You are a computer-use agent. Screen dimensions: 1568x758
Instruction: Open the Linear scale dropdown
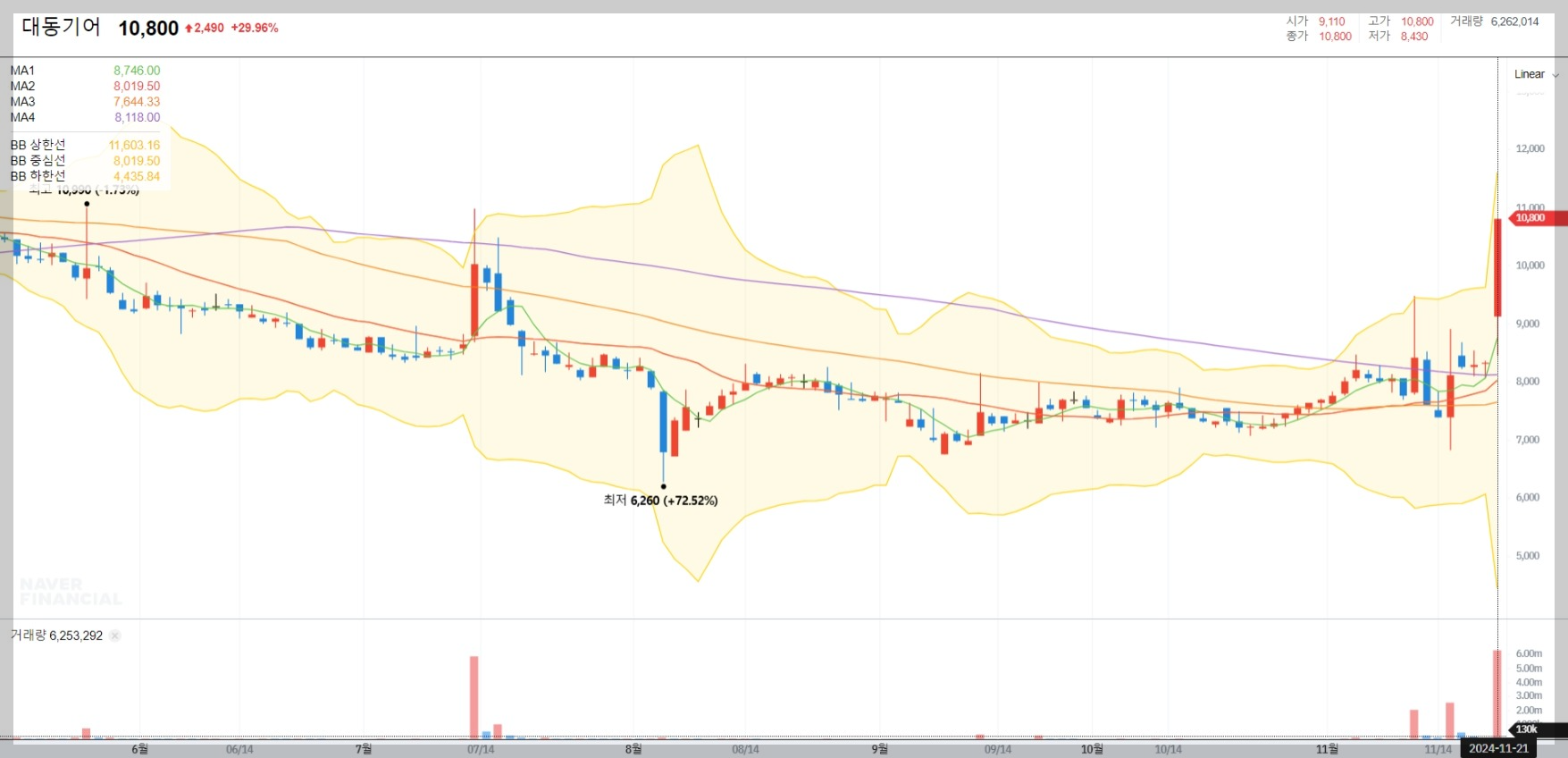point(1536,74)
